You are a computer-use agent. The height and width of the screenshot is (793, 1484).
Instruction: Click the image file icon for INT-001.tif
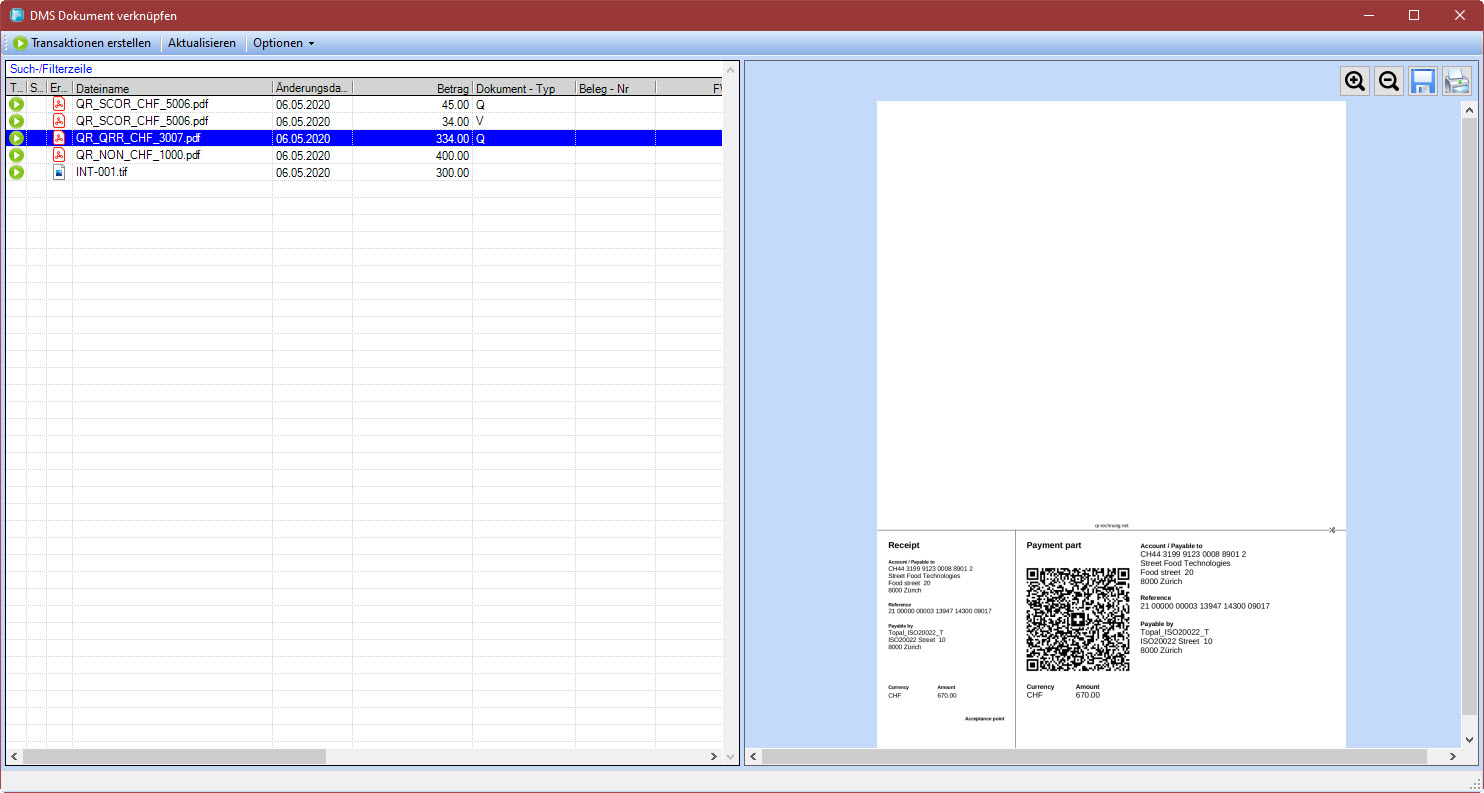(x=59, y=173)
